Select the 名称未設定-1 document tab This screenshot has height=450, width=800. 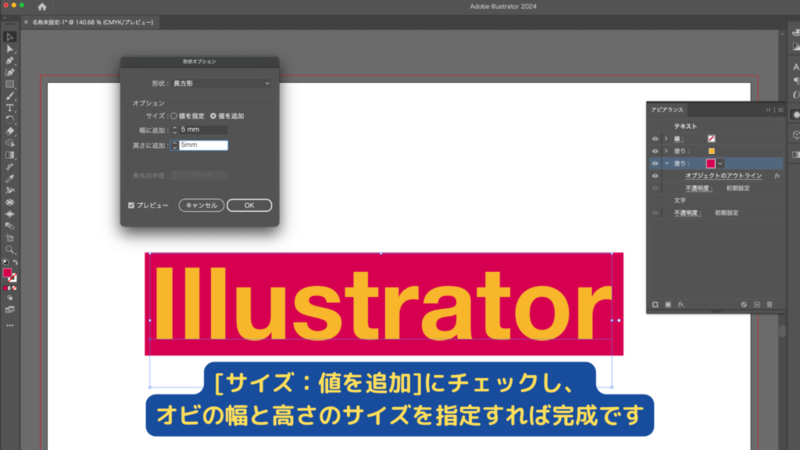(x=93, y=22)
